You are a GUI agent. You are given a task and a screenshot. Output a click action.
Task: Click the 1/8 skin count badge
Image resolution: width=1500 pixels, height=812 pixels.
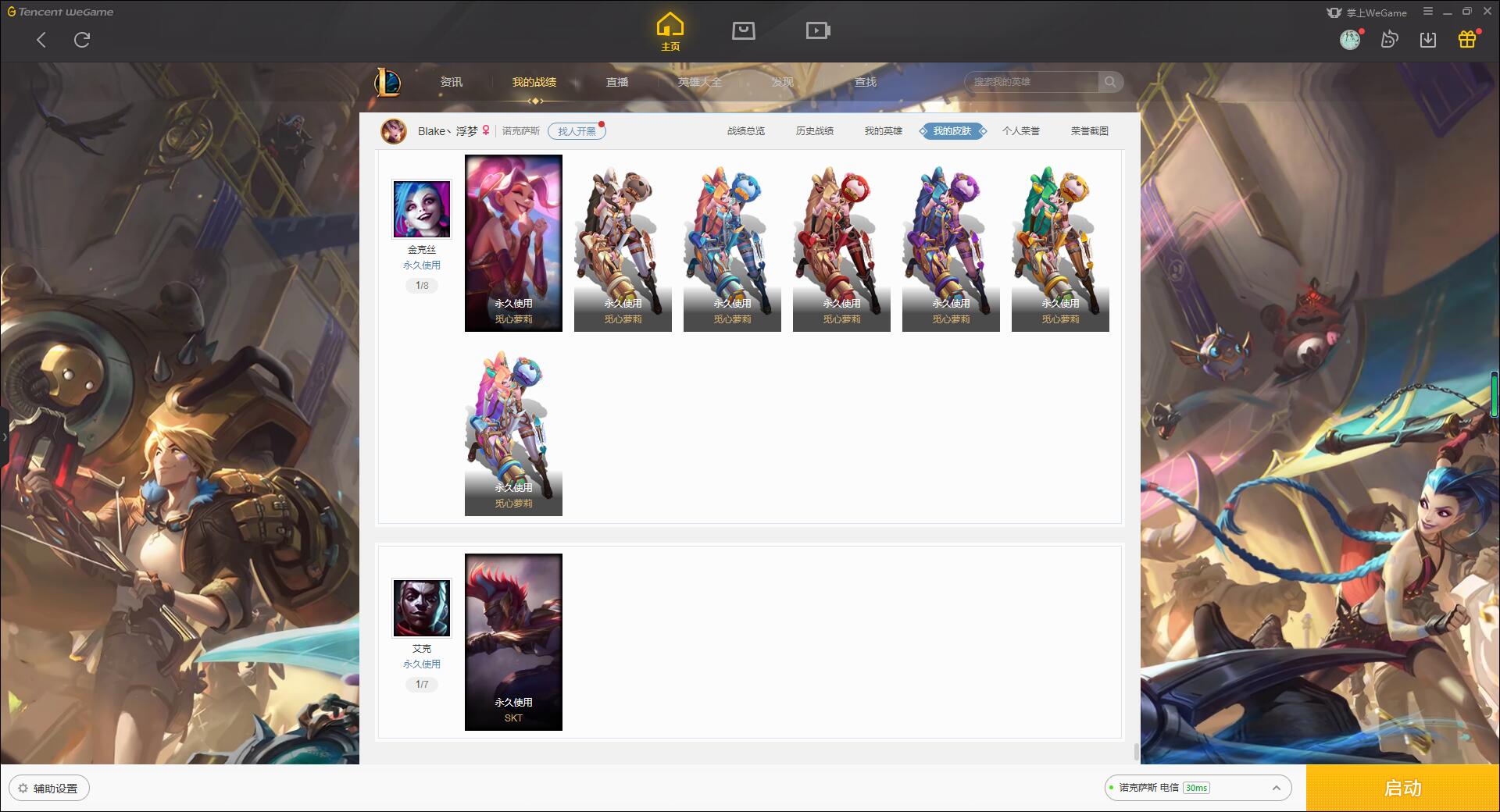(422, 286)
